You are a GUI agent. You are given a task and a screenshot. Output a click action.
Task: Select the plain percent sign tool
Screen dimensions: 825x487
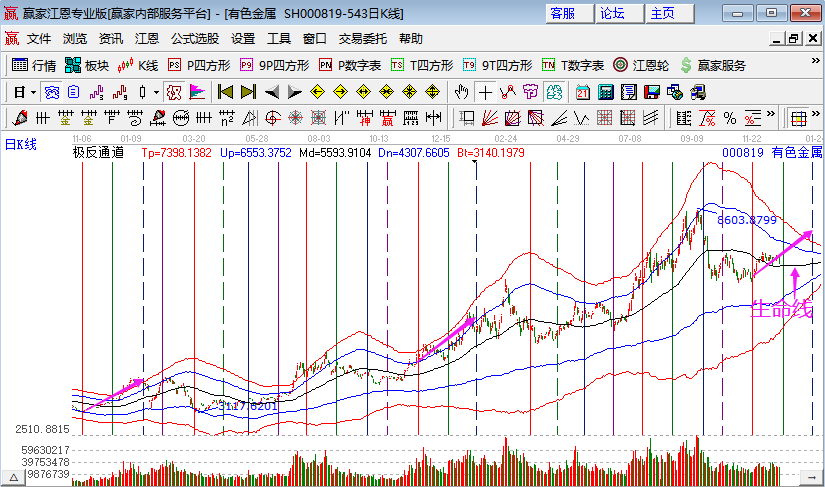click(730, 118)
